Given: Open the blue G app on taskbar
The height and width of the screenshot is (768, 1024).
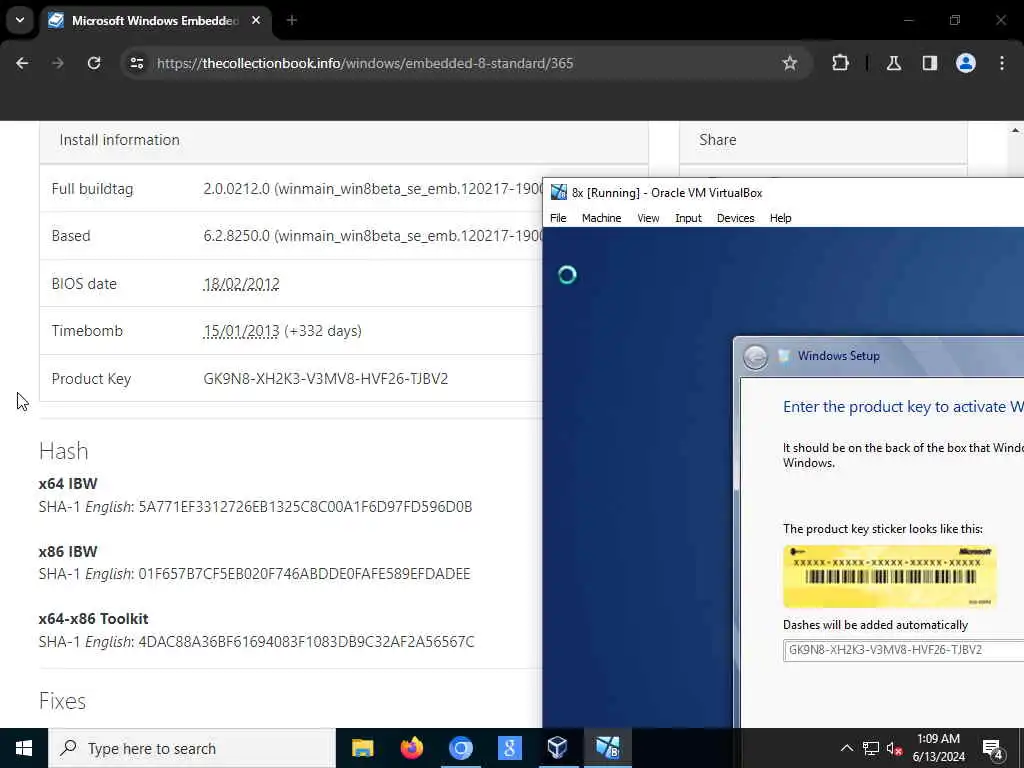Looking at the screenshot, I should [509, 748].
